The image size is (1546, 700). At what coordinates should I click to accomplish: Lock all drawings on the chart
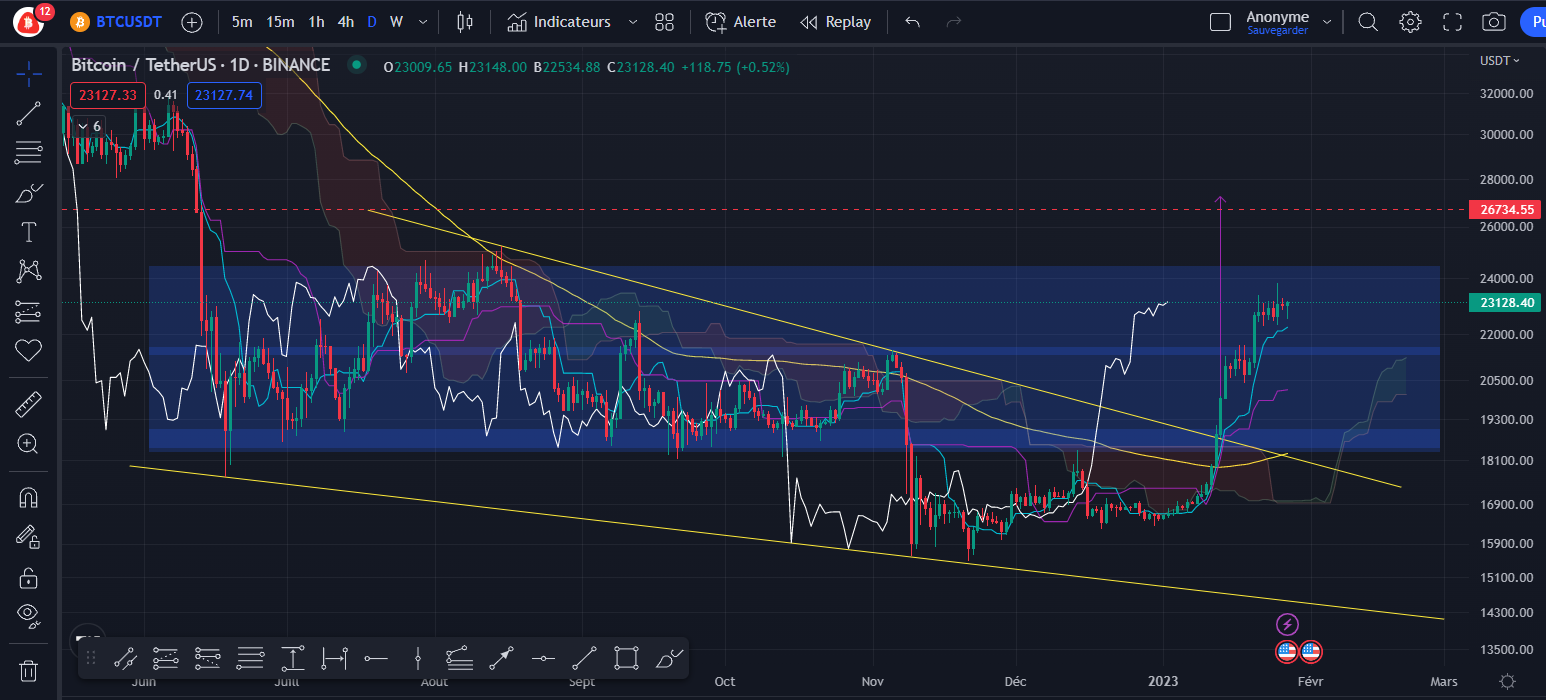tap(28, 577)
